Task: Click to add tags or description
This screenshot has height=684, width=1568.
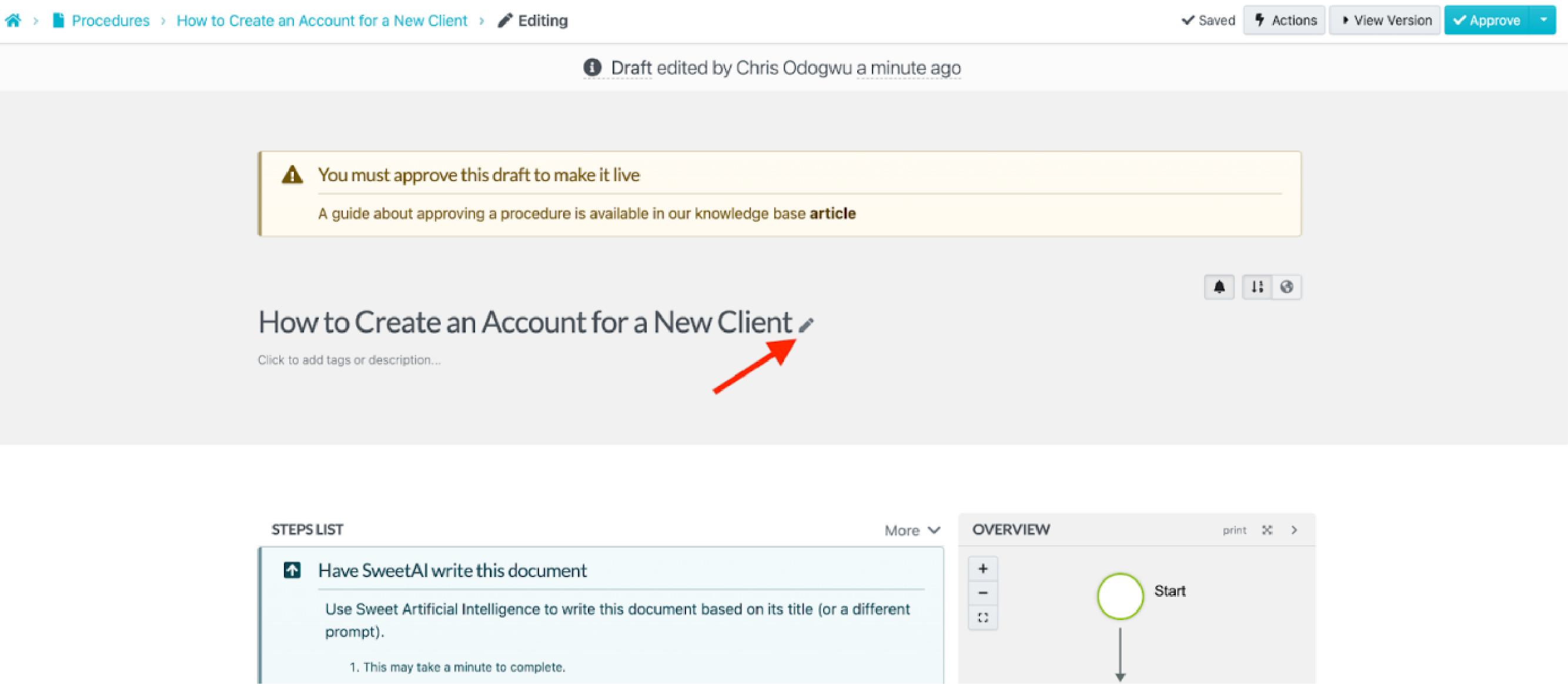Action: 349,360
